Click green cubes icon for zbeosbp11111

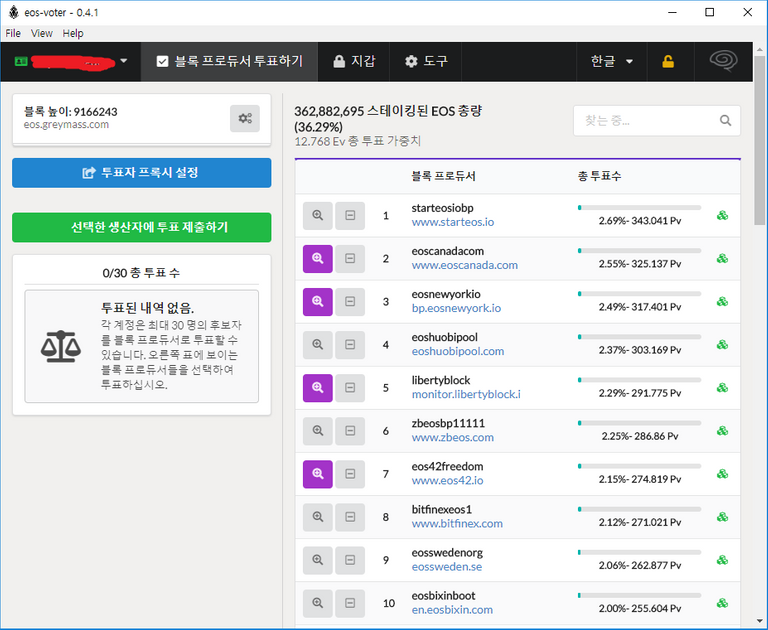click(722, 431)
